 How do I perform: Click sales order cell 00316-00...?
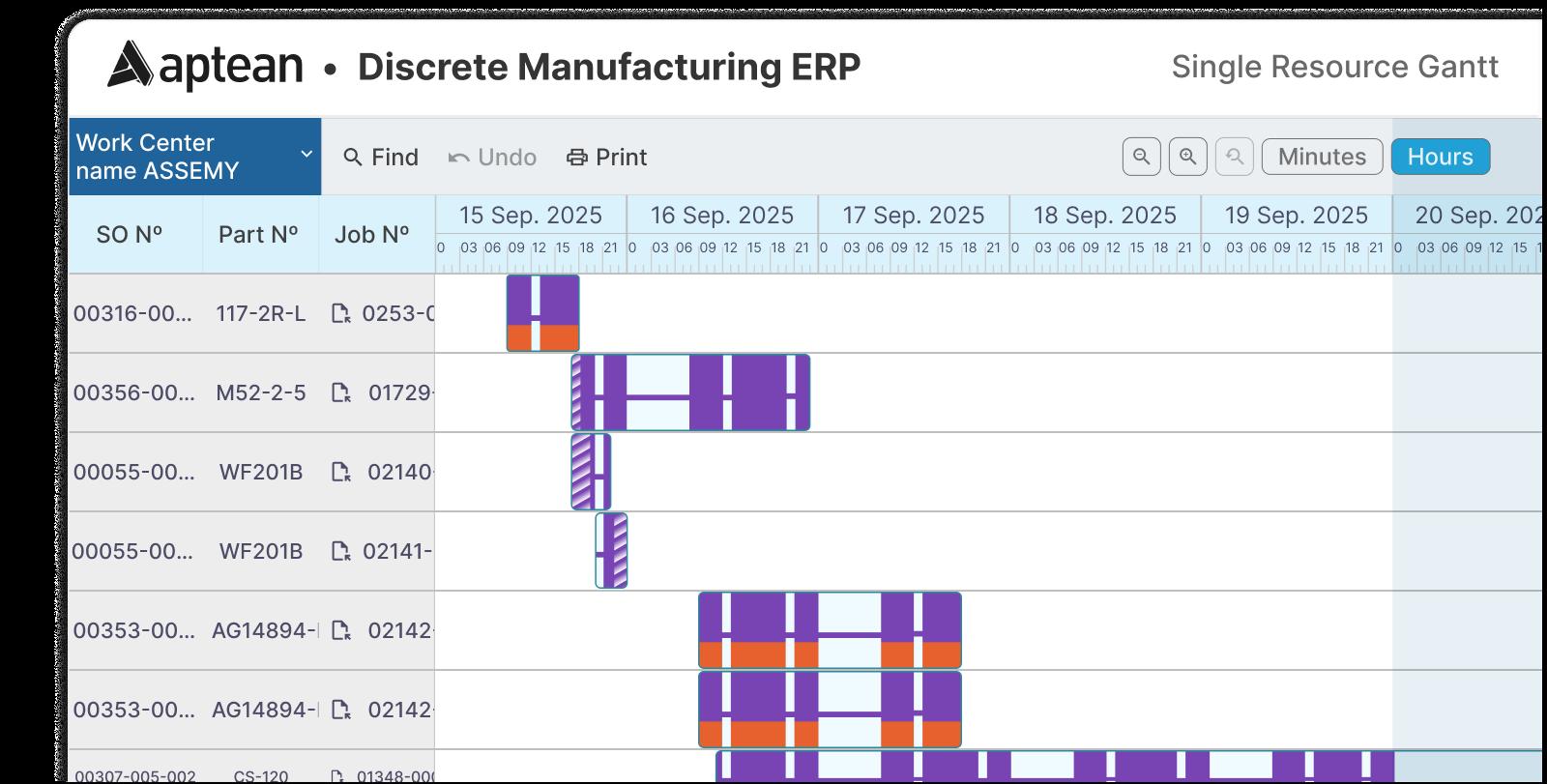click(133, 313)
